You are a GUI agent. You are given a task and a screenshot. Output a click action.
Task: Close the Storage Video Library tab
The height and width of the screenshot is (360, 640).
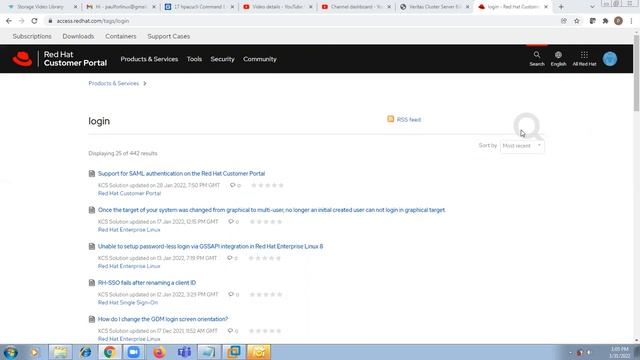(75, 7)
